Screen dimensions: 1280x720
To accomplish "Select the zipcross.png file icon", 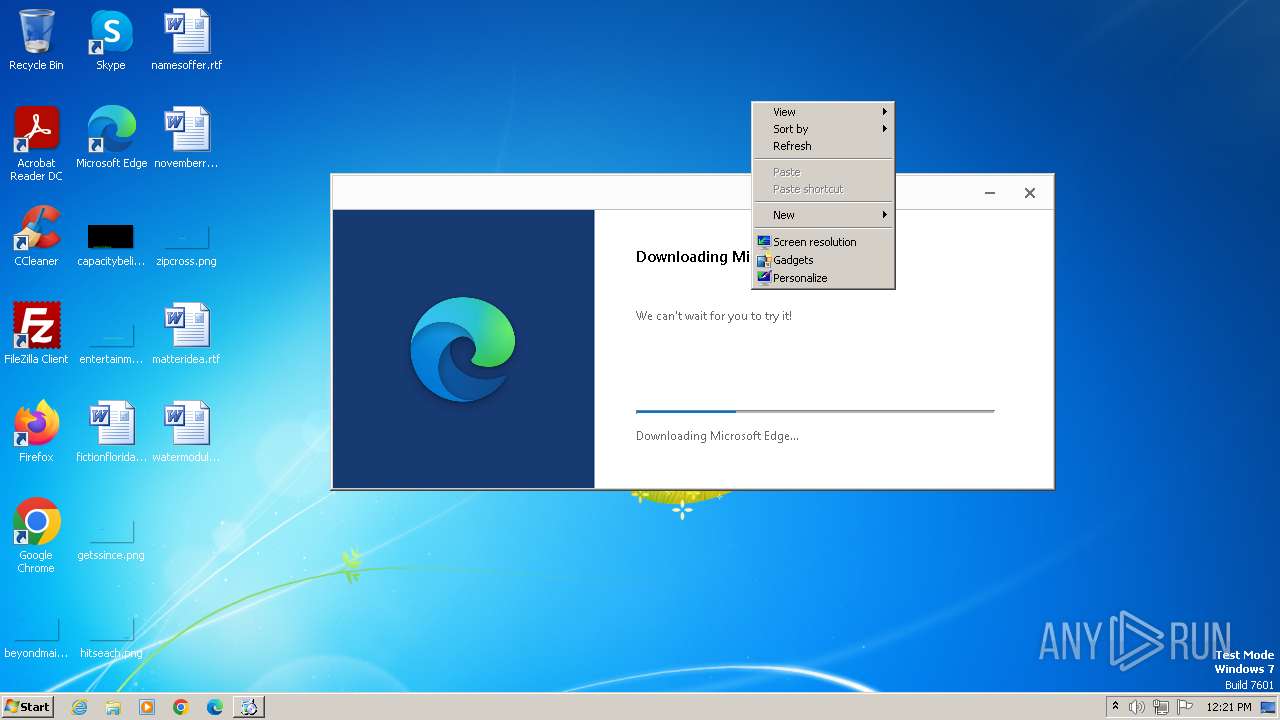I will coord(186,245).
